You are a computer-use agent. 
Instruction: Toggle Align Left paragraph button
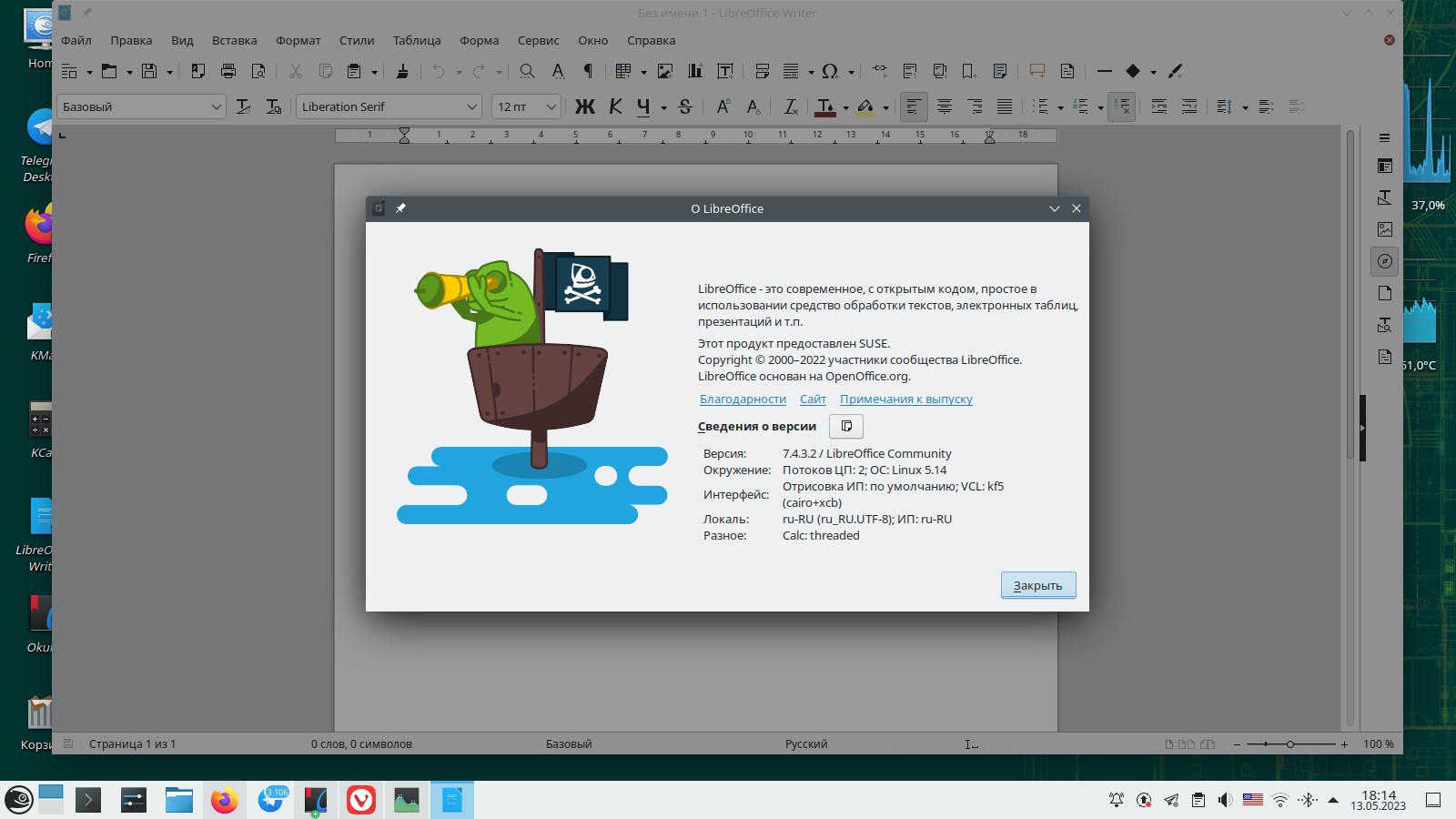click(x=913, y=106)
